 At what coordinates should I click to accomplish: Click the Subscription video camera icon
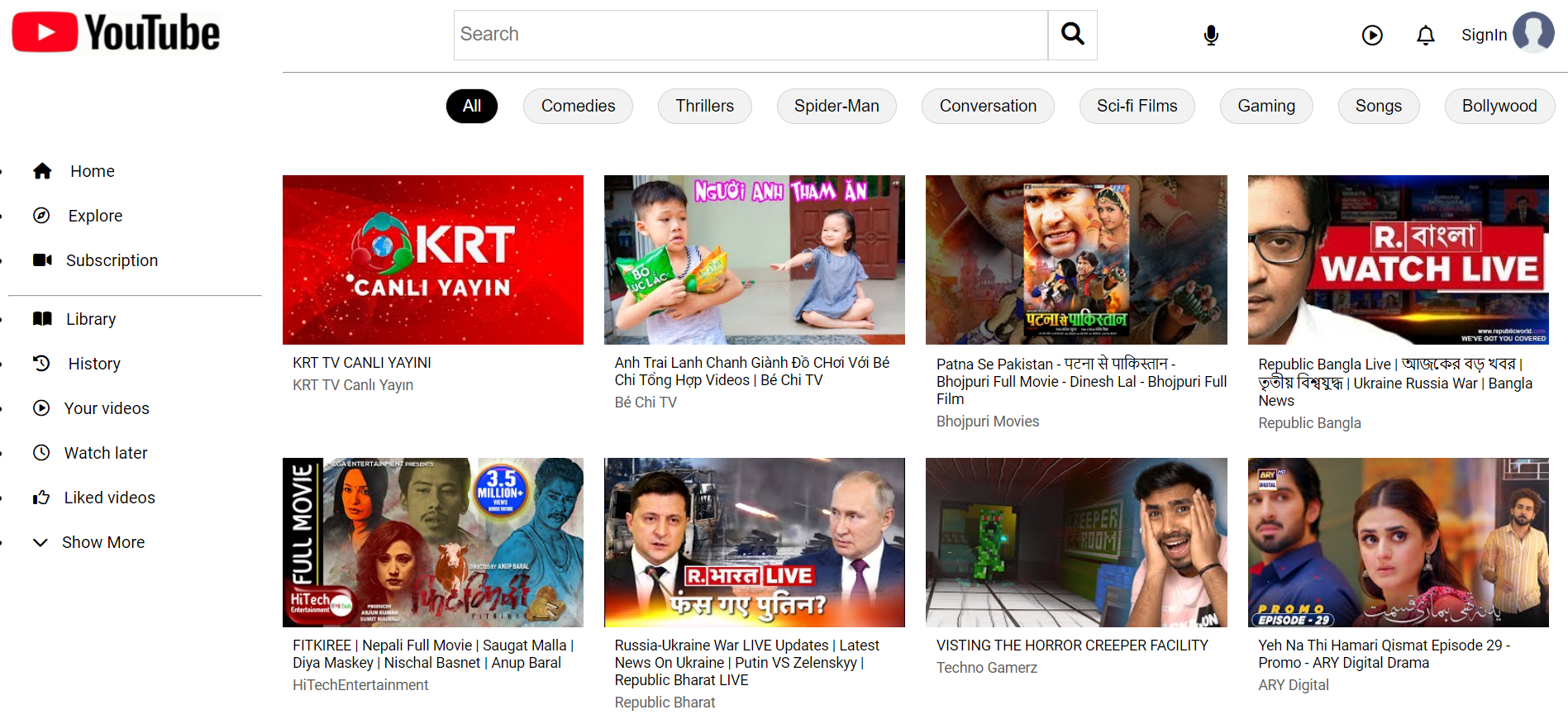[42, 260]
